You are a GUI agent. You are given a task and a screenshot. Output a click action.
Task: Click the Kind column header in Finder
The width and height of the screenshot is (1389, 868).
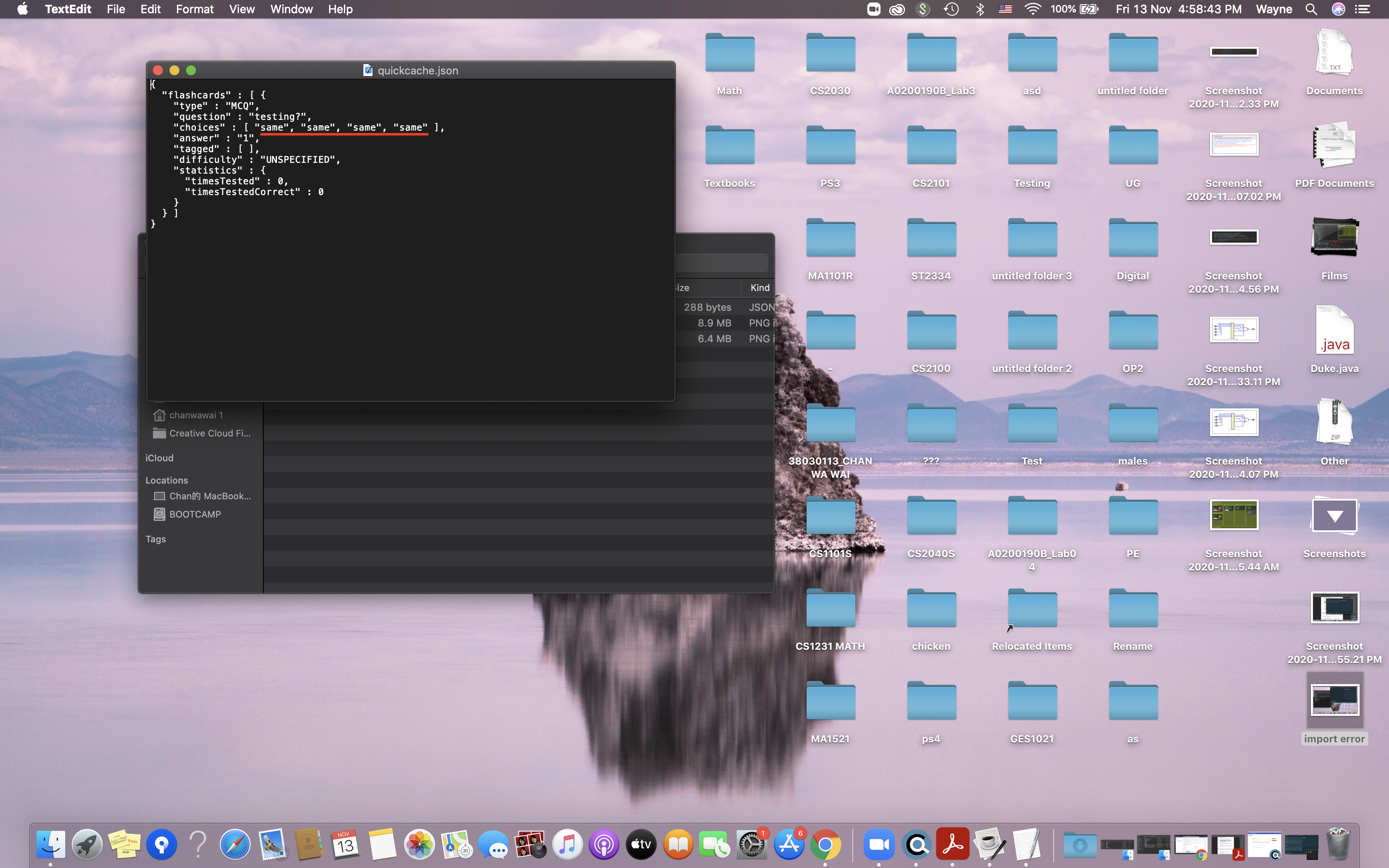point(759,288)
